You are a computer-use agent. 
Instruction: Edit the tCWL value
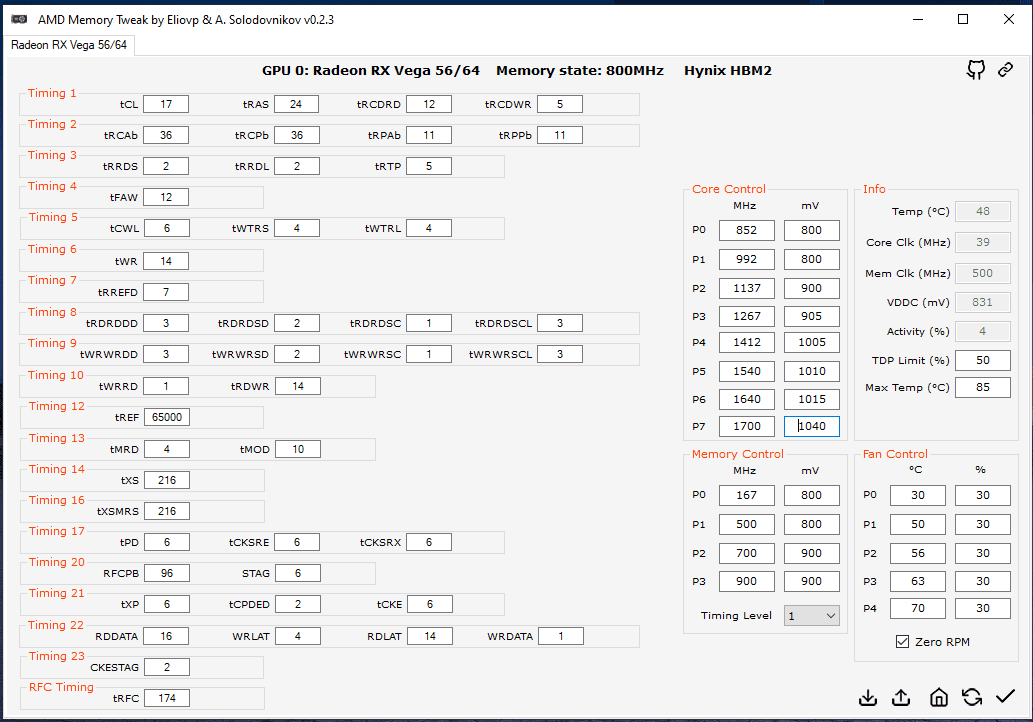click(x=167, y=228)
